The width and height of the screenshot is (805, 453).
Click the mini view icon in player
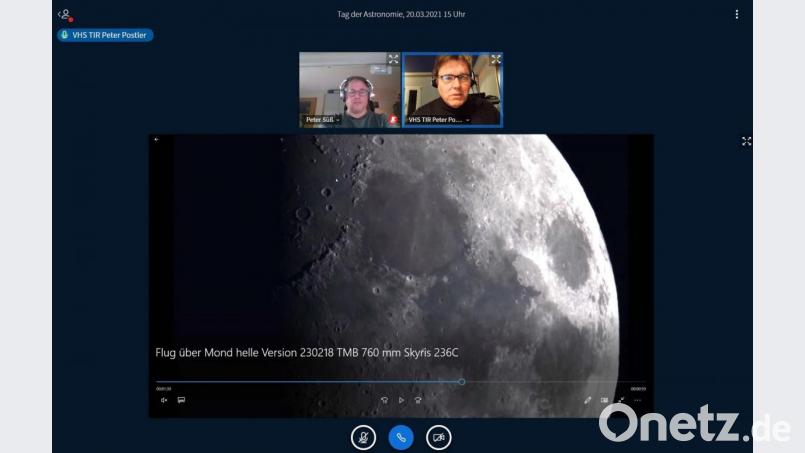click(604, 400)
